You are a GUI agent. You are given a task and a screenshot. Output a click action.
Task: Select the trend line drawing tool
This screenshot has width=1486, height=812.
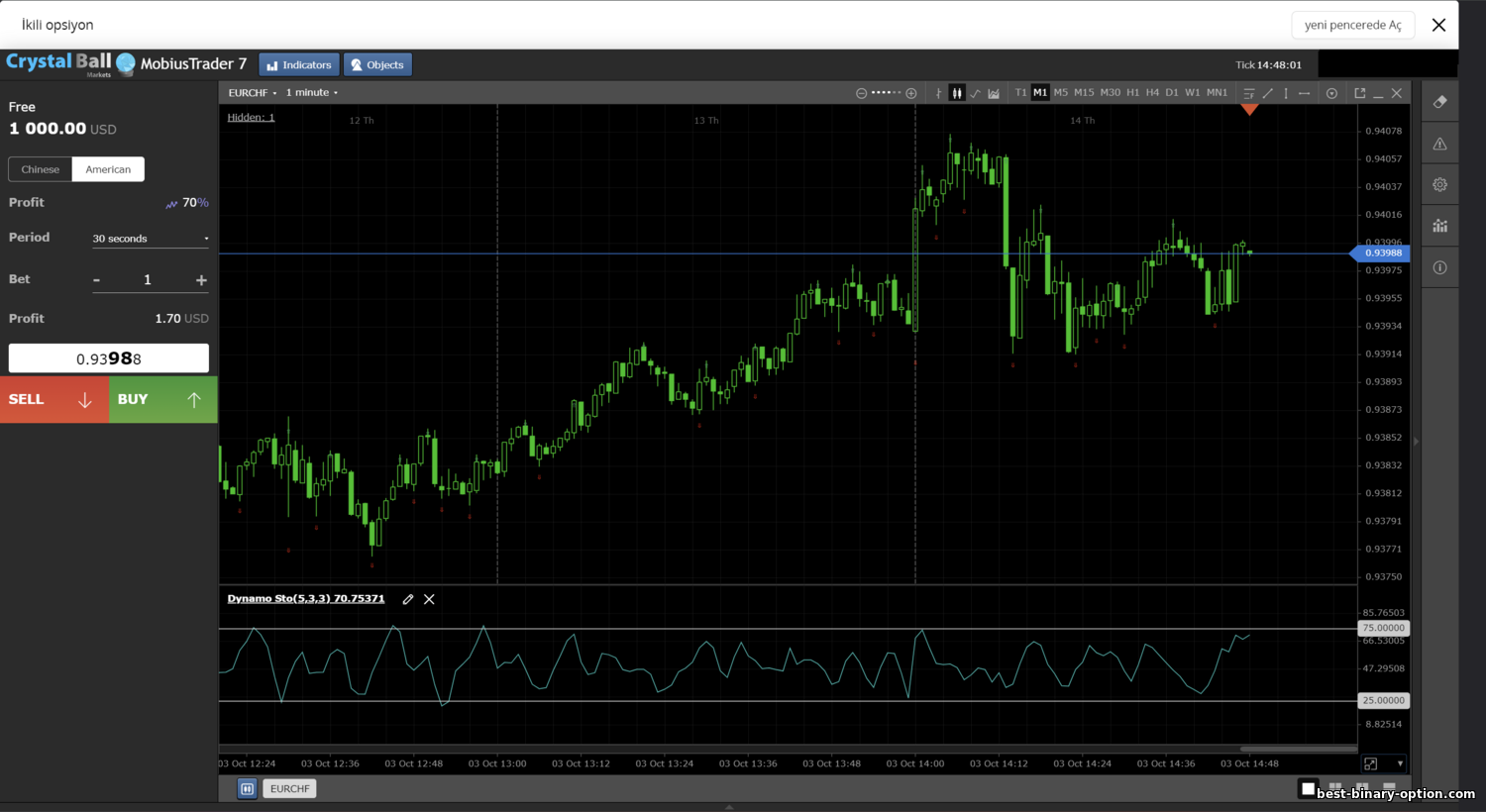pyautogui.click(x=1268, y=93)
